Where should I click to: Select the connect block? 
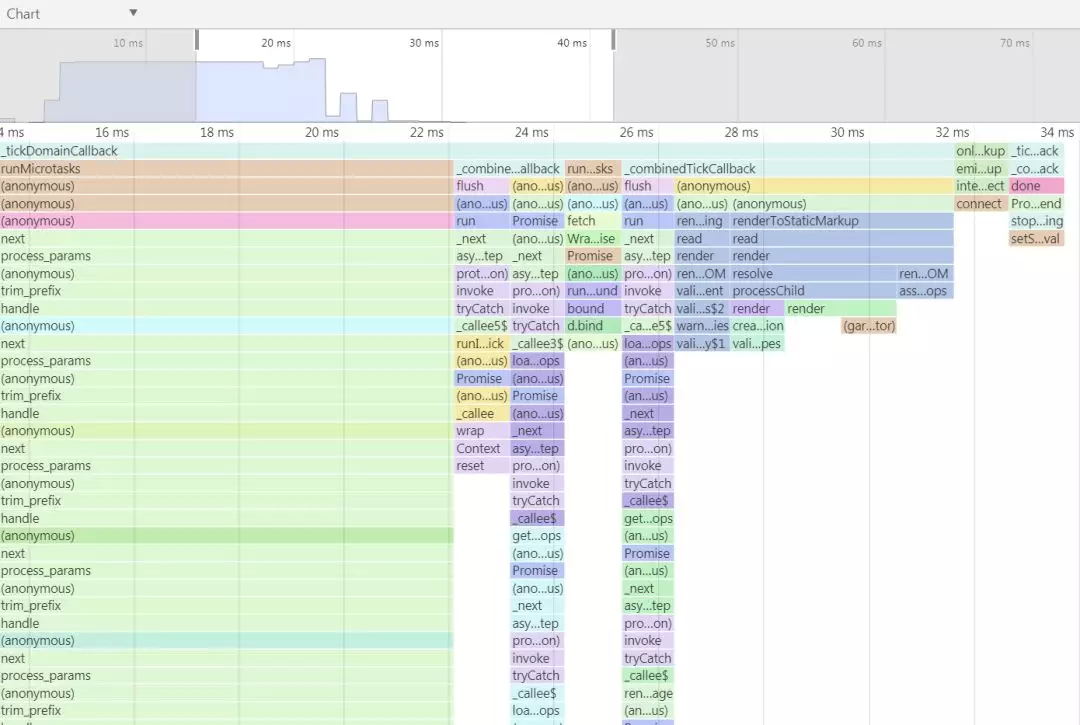(980, 204)
